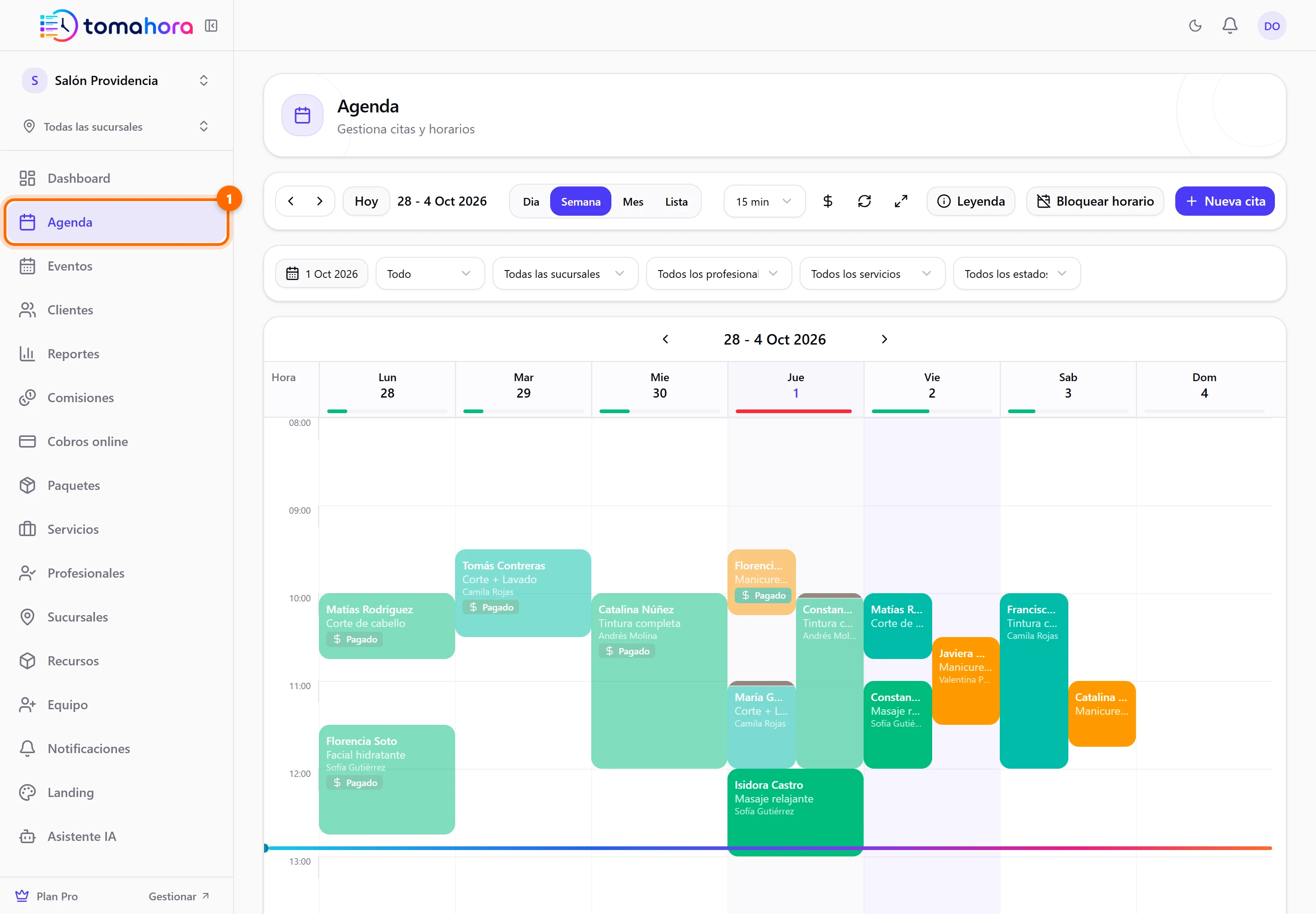
Task: Go to previous week in toolbar
Action: point(291,201)
